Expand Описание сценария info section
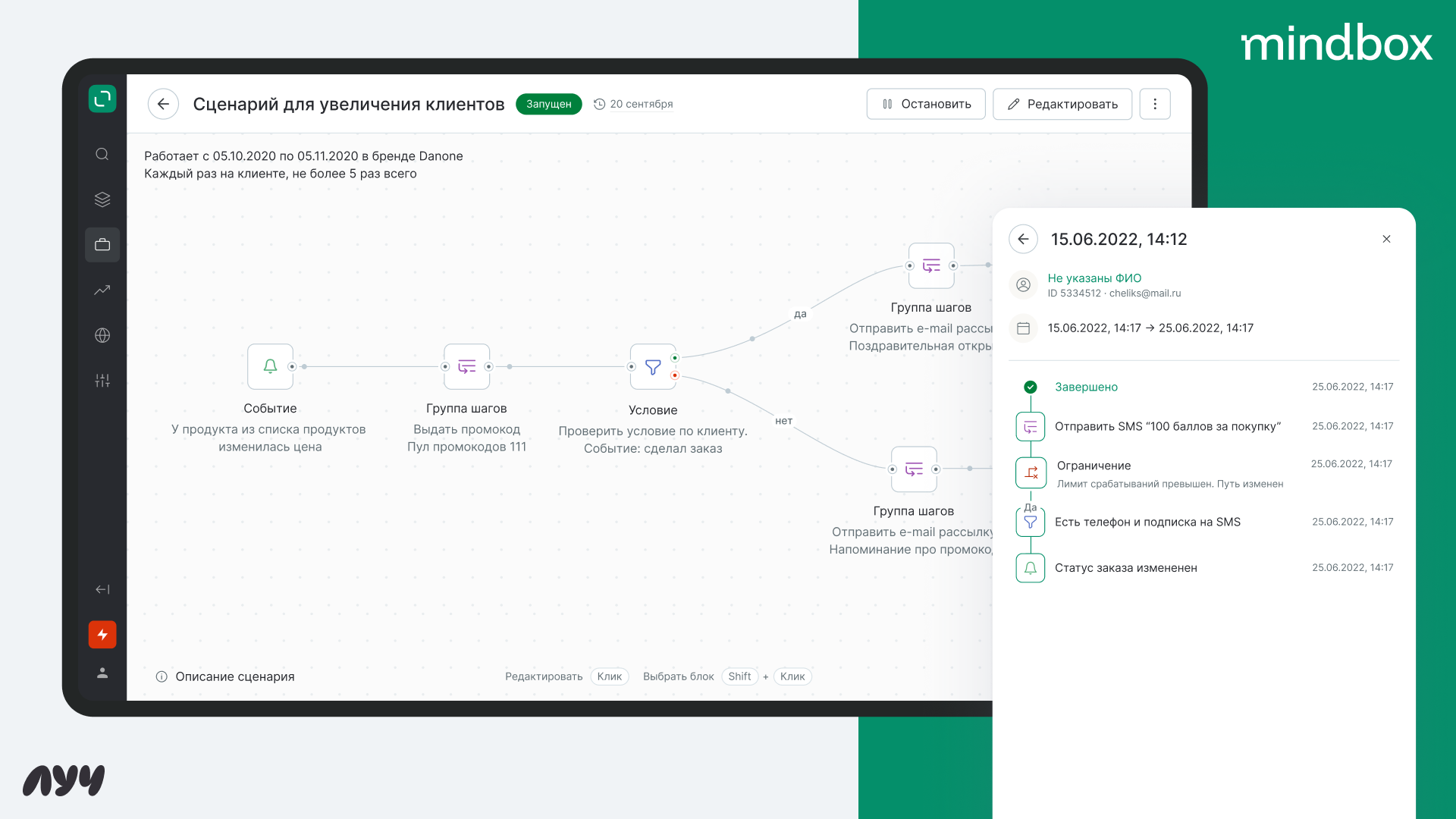1456x819 pixels. coord(234,676)
